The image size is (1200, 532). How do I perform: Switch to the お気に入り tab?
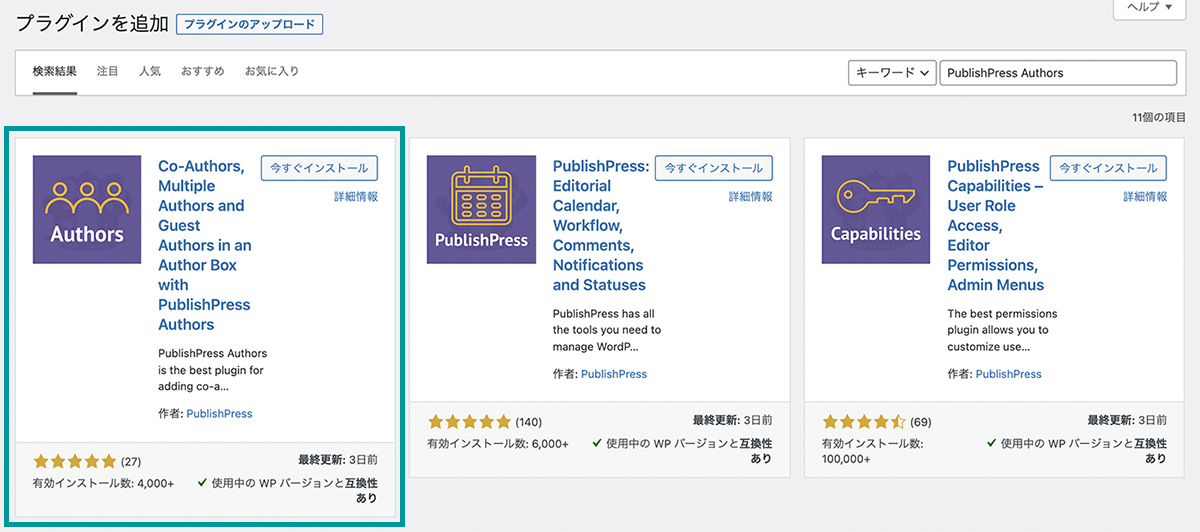tap(272, 72)
